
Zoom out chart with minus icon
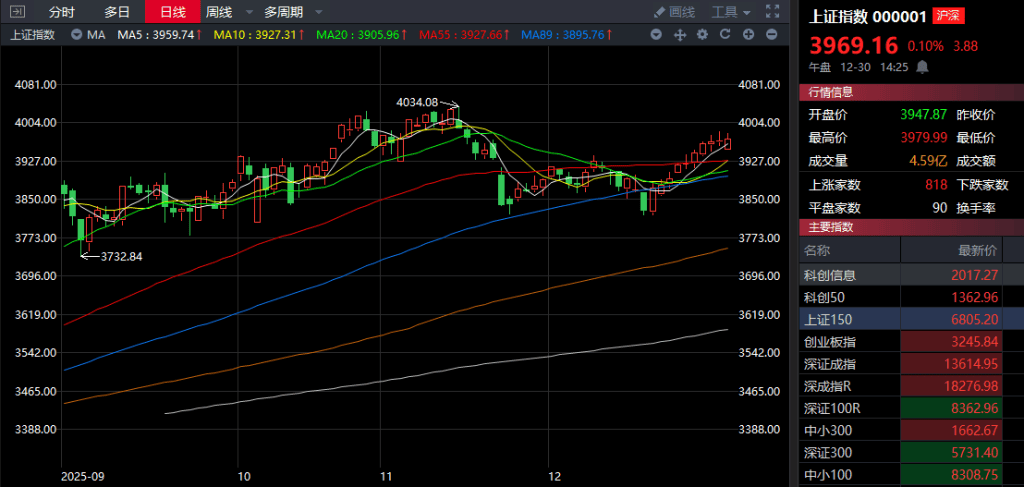click(771, 34)
